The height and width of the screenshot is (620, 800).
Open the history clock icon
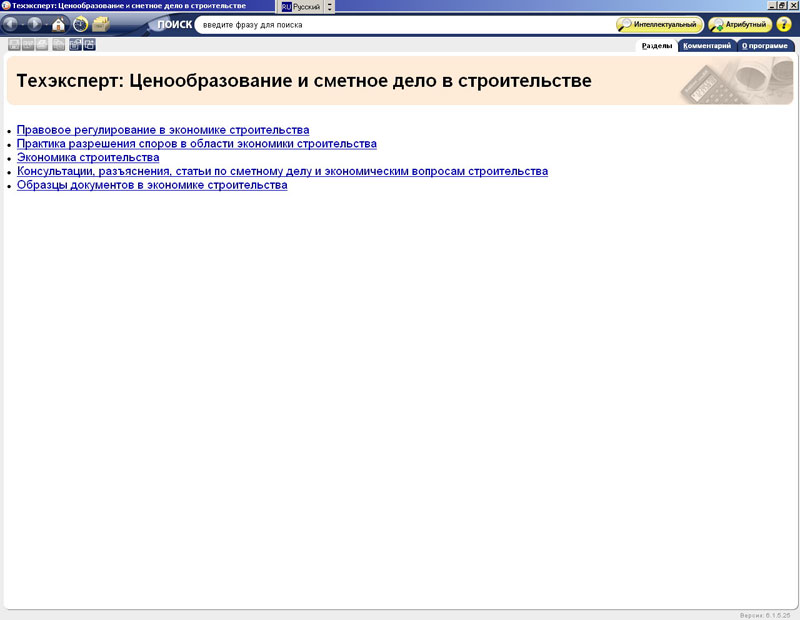pyautogui.click(x=80, y=24)
